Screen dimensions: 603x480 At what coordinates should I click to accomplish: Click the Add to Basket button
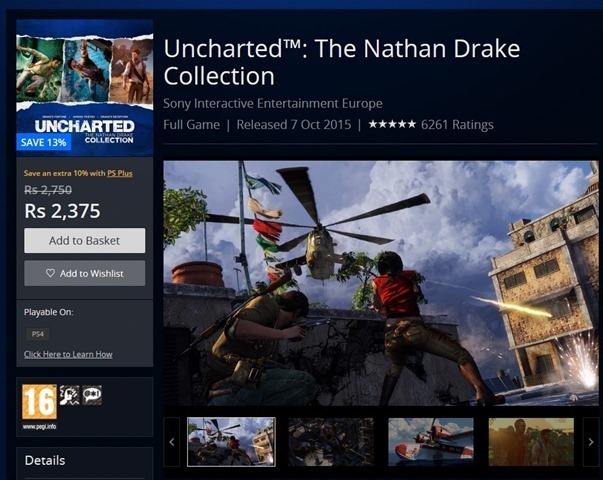(x=85, y=240)
